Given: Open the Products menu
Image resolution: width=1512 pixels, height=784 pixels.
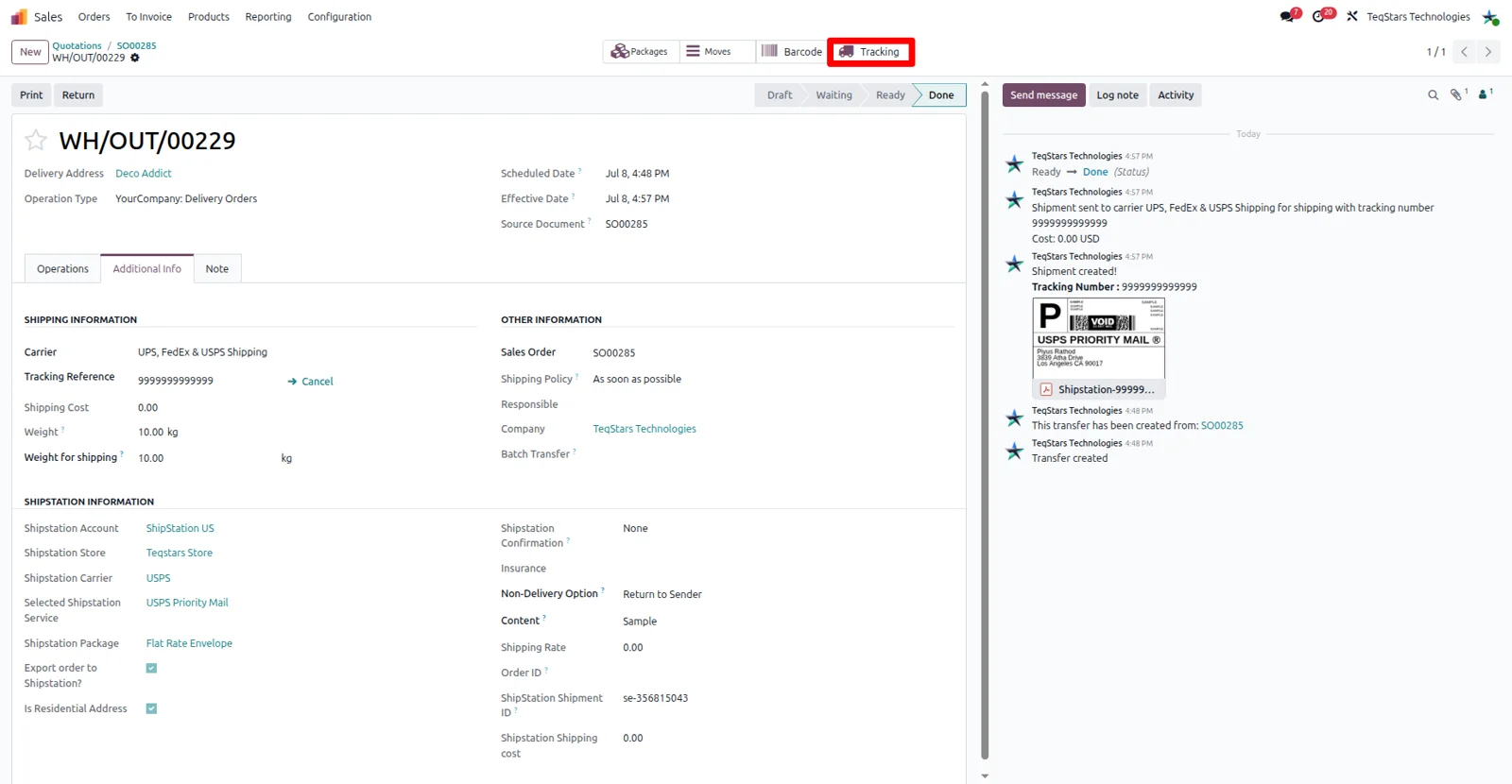Looking at the screenshot, I should click(x=208, y=17).
